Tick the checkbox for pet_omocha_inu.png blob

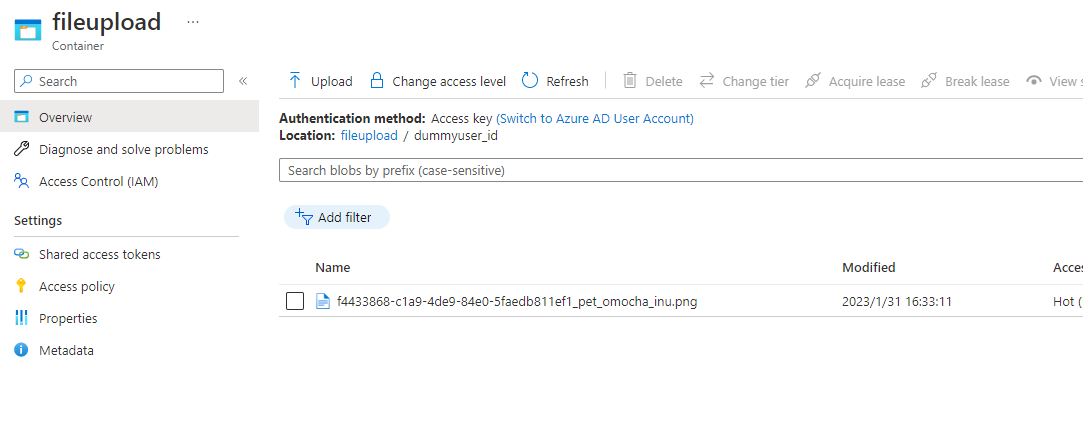click(295, 301)
